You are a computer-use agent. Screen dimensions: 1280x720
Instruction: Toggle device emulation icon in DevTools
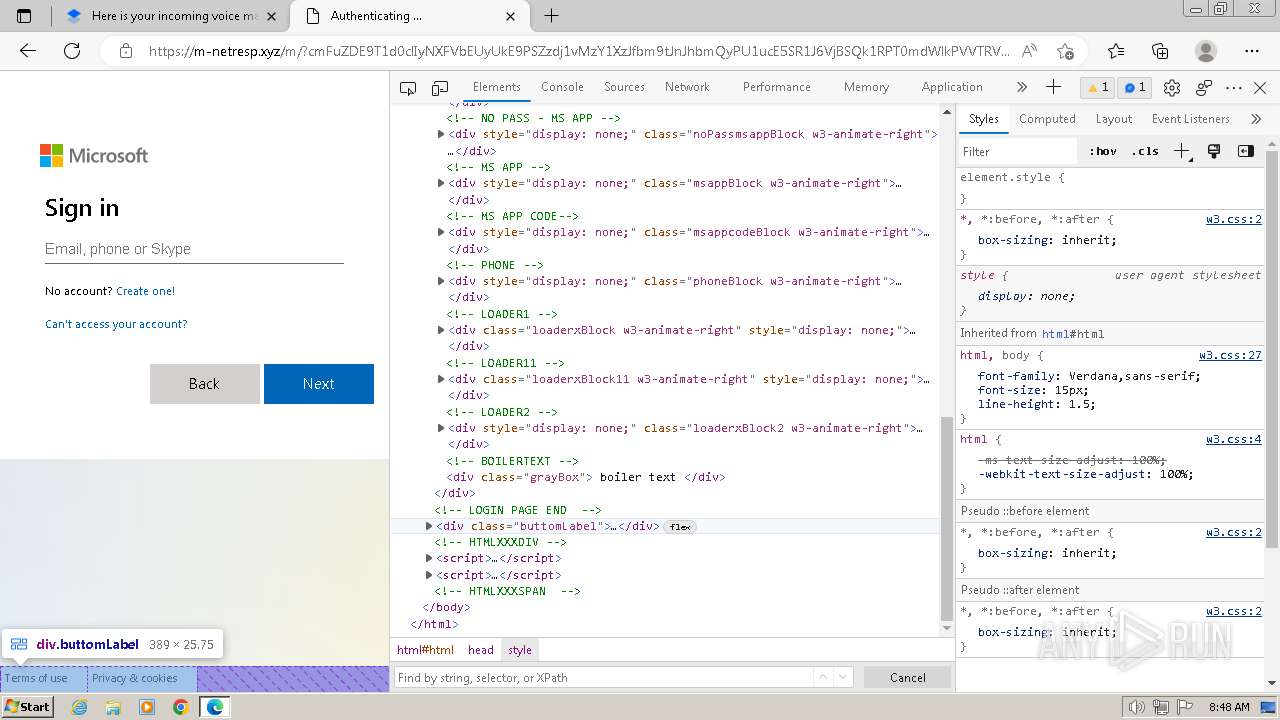(x=440, y=88)
